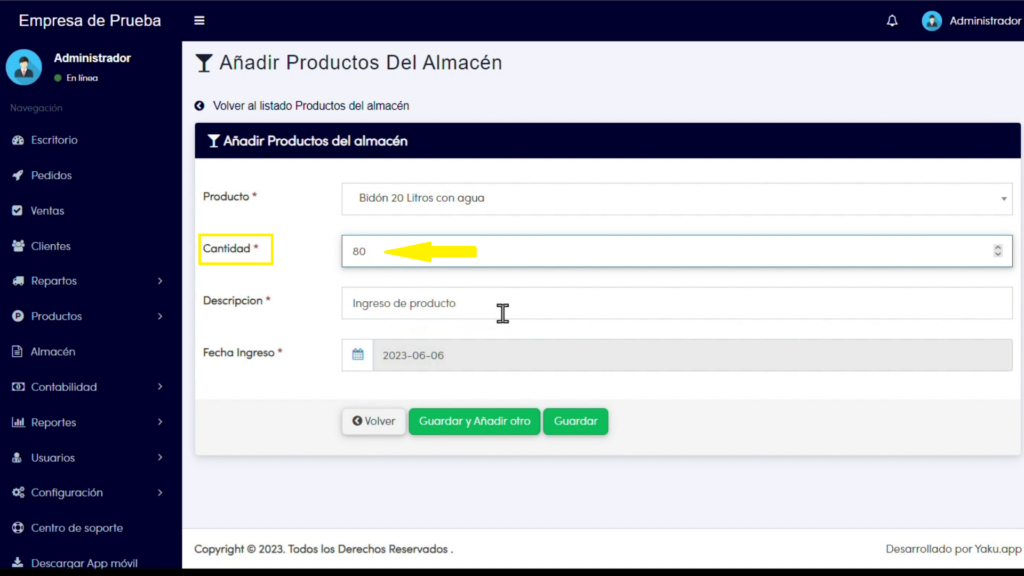Expand the Repartos submenu

(x=88, y=281)
